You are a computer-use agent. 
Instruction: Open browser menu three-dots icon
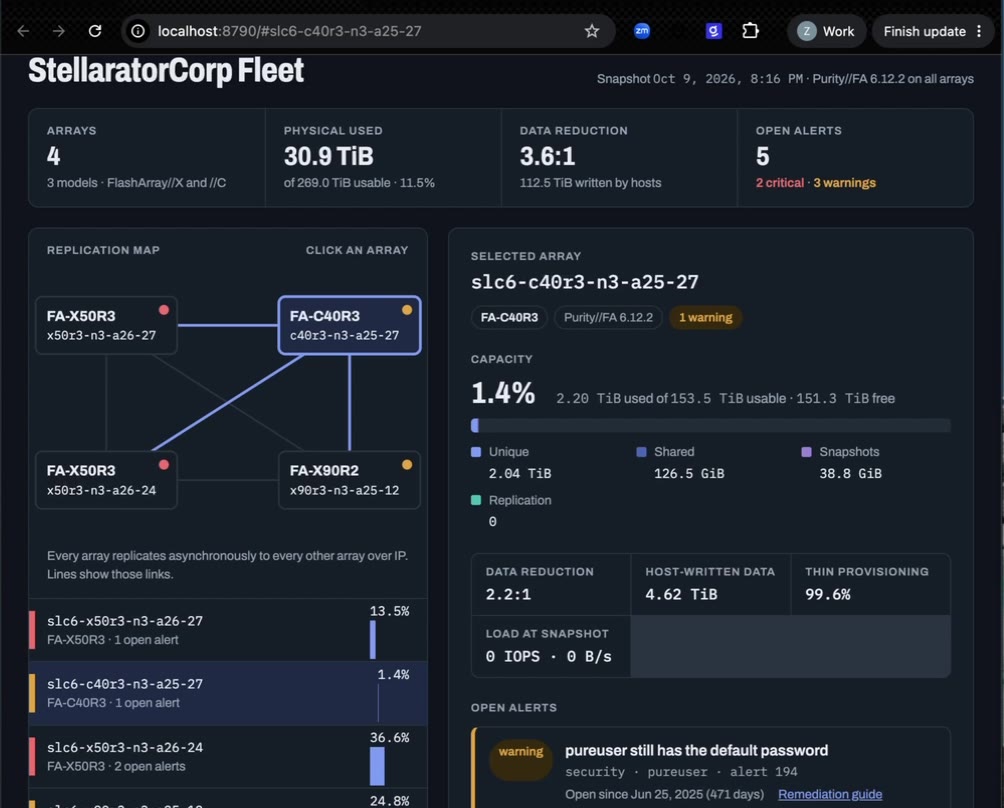[x=978, y=31]
